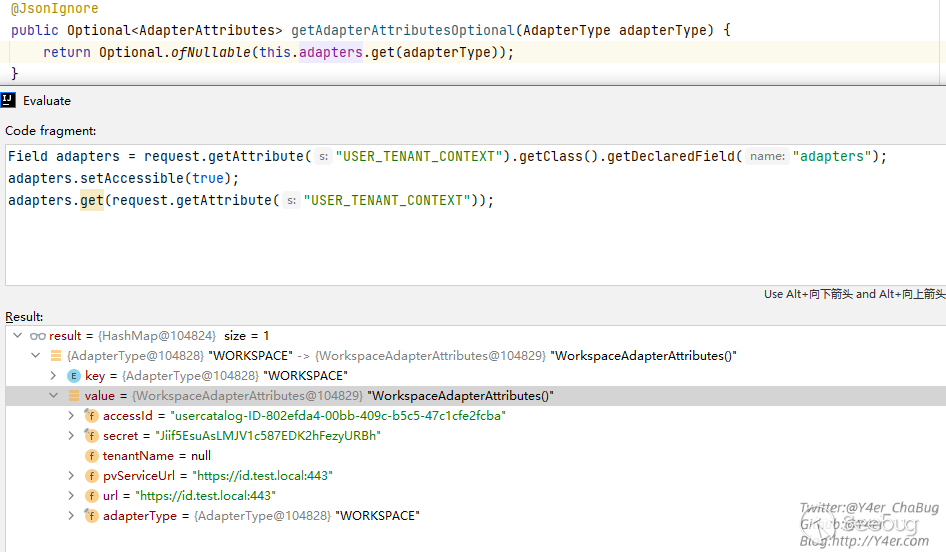This screenshot has height=552, width=946.
Task: Click the watch glasses icon next to result
Action: (x=37, y=336)
